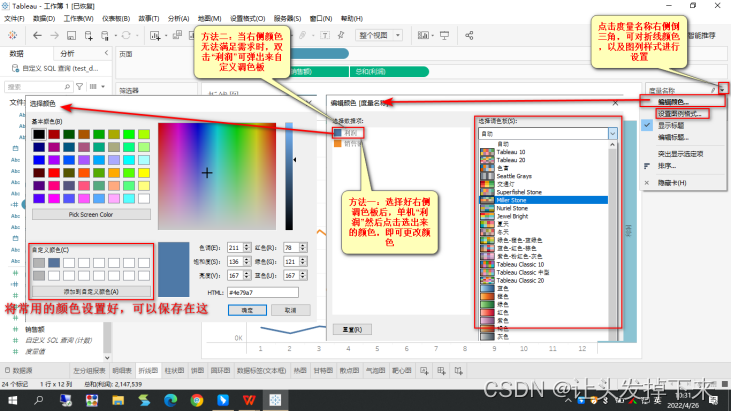Click the pause auto updates icon
Image resolution: width=731 pixels, height=411 pixels.
tap(105, 35)
